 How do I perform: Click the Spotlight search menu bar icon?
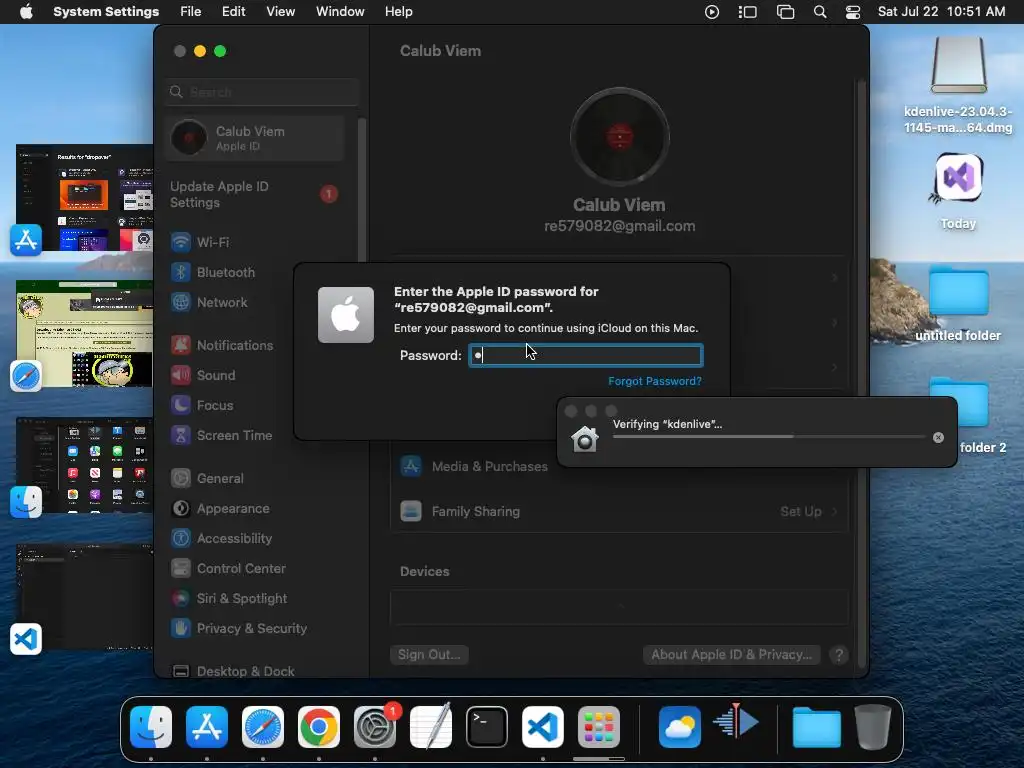coord(820,12)
